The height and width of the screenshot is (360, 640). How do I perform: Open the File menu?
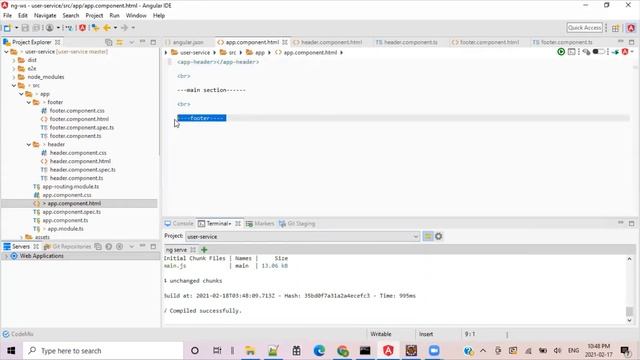pyautogui.click(x=7, y=16)
